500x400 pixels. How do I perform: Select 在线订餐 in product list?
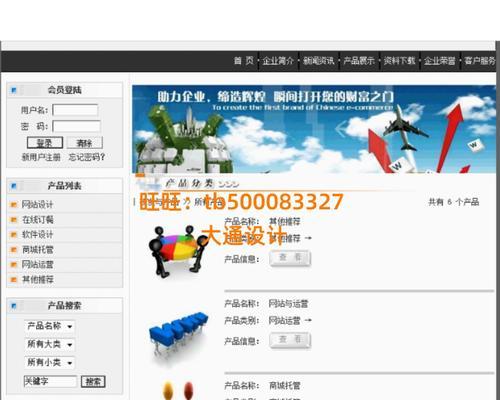tap(37, 219)
